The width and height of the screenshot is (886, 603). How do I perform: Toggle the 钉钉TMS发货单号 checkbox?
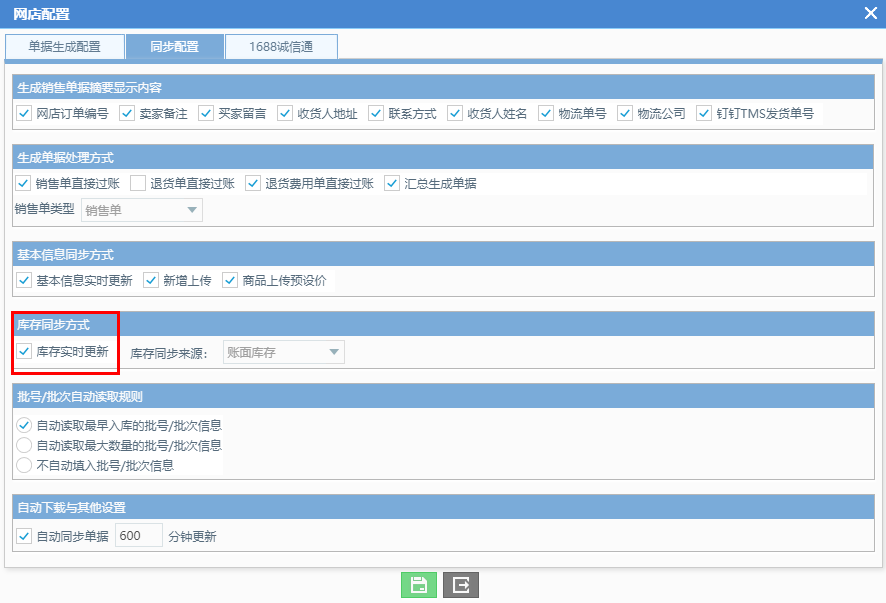coord(704,114)
